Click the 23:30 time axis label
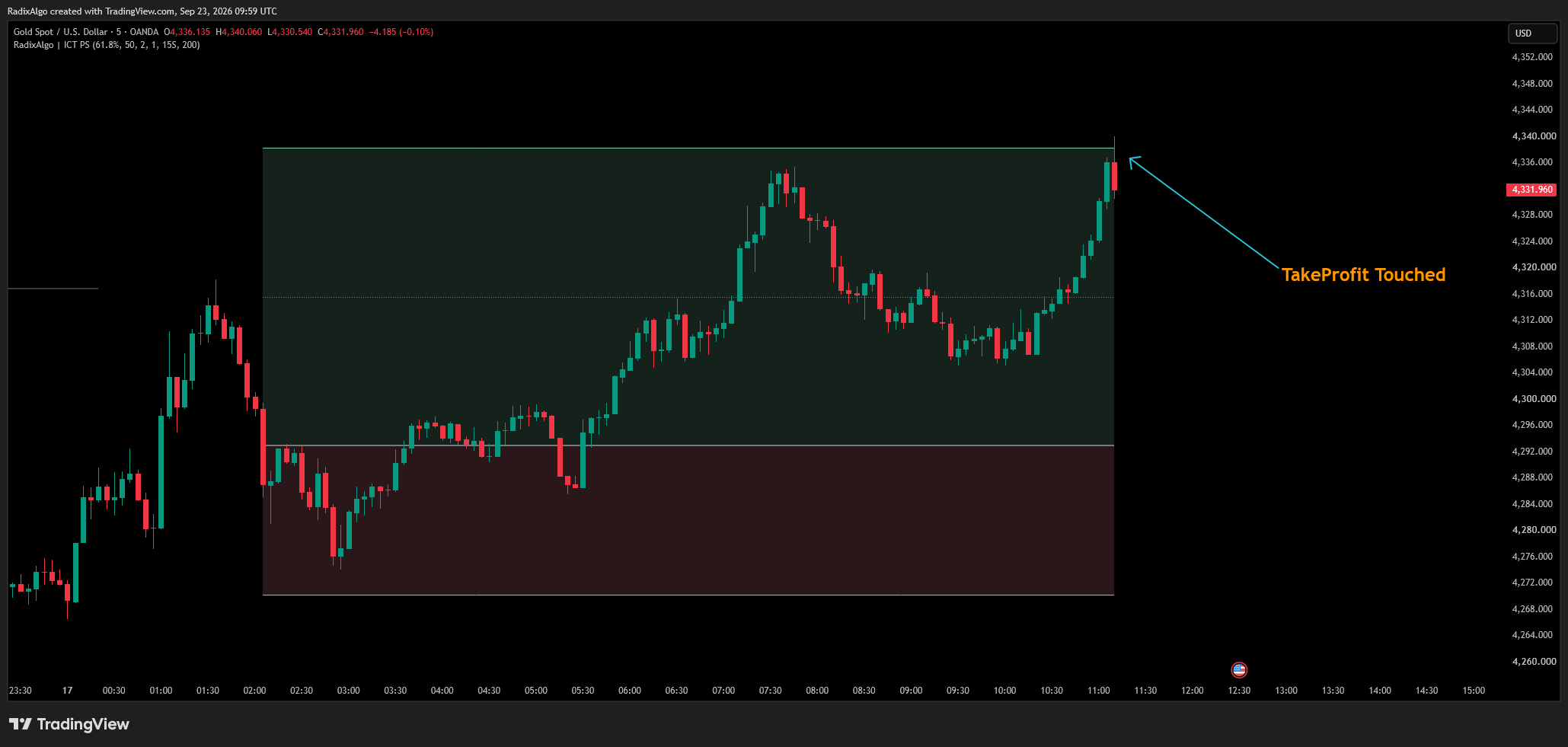Image resolution: width=1568 pixels, height=747 pixels. point(21,691)
